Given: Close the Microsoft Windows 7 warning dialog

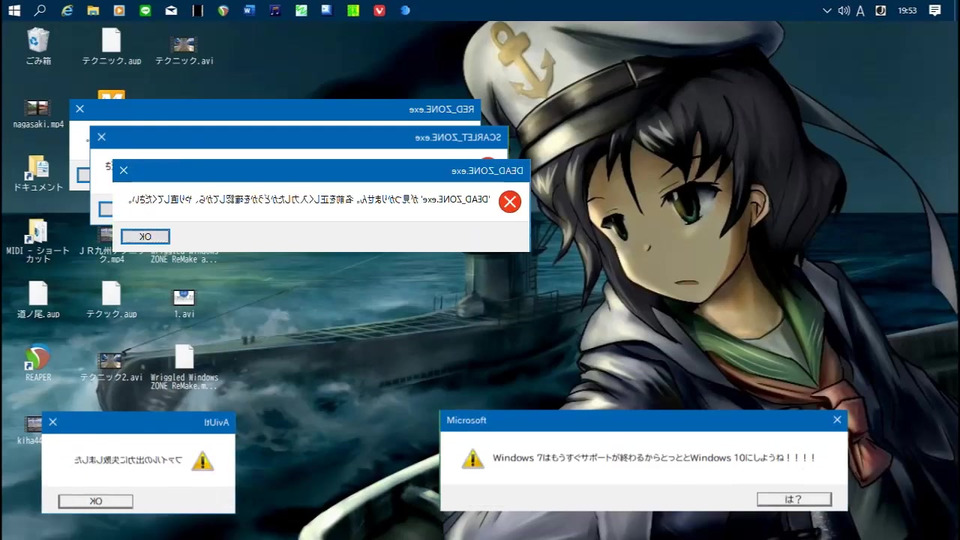Looking at the screenshot, I should tap(837, 419).
